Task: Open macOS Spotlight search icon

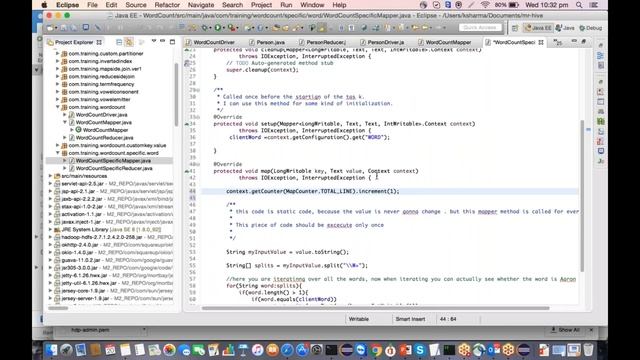Action: pos(579,5)
